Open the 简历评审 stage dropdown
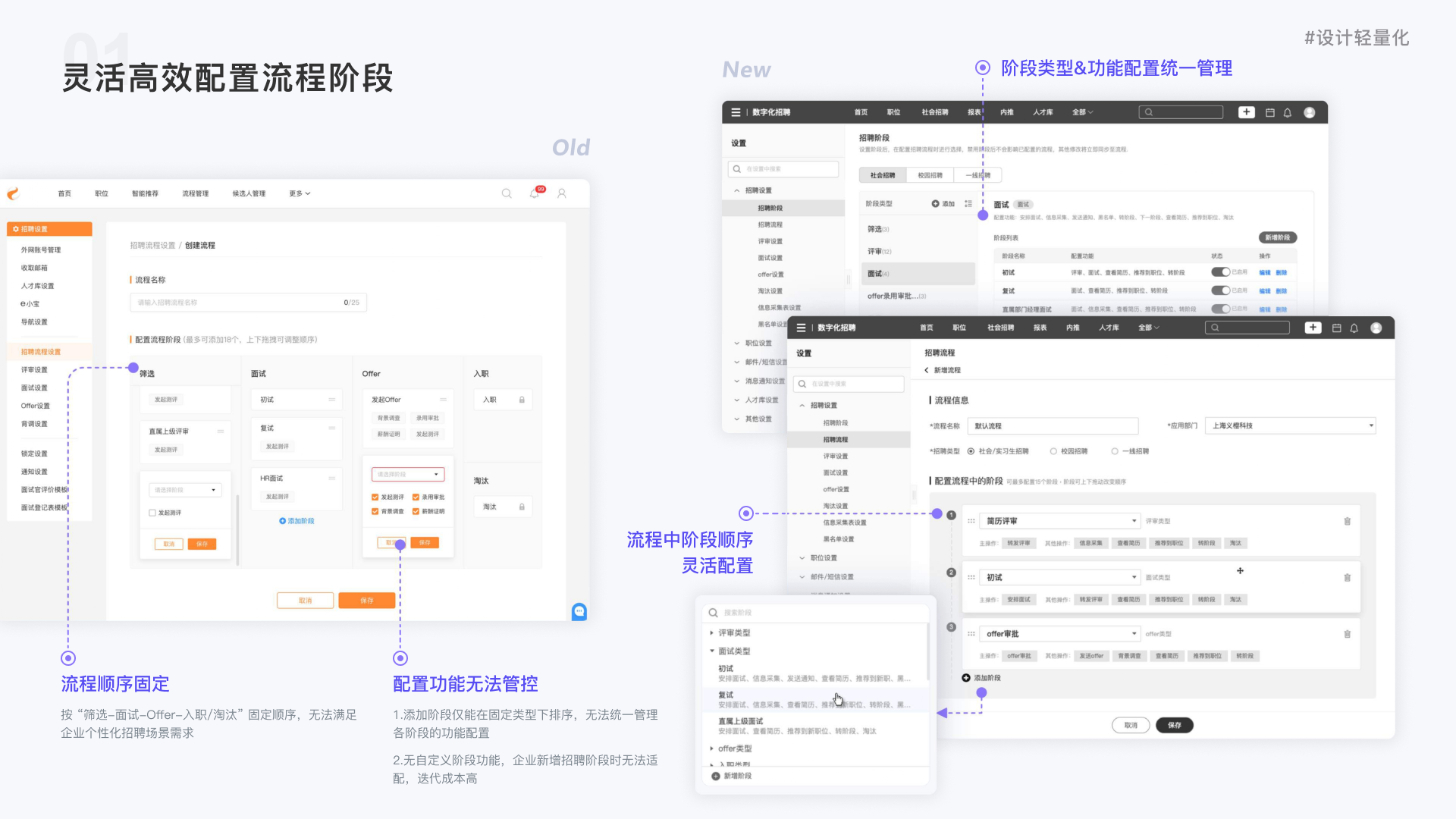Image resolution: width=1456 pixels, height=819 pixels. (1059, 521)
